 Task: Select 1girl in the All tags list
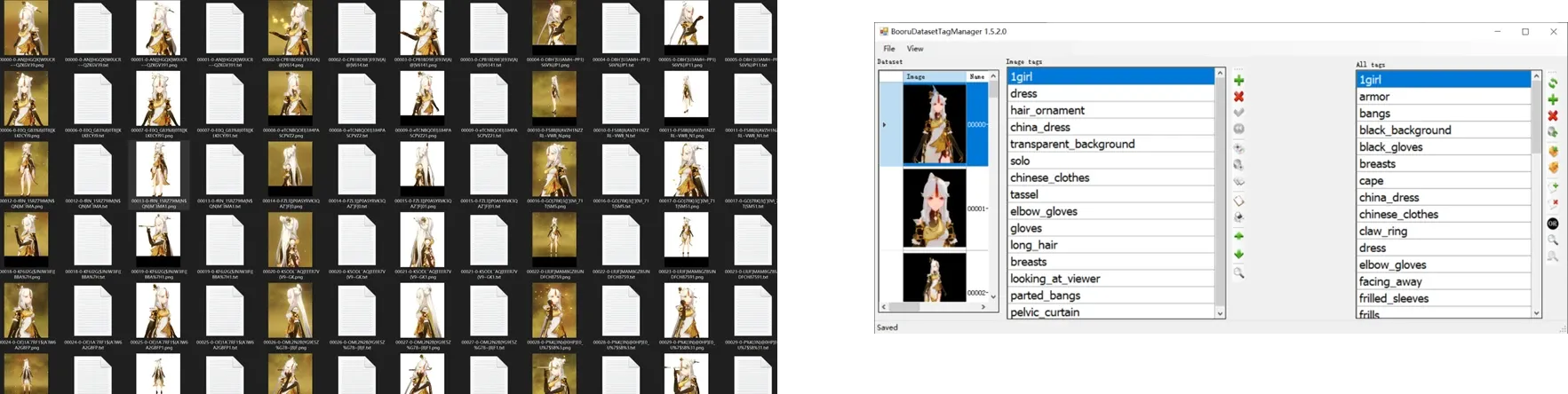click(1444, 80)
